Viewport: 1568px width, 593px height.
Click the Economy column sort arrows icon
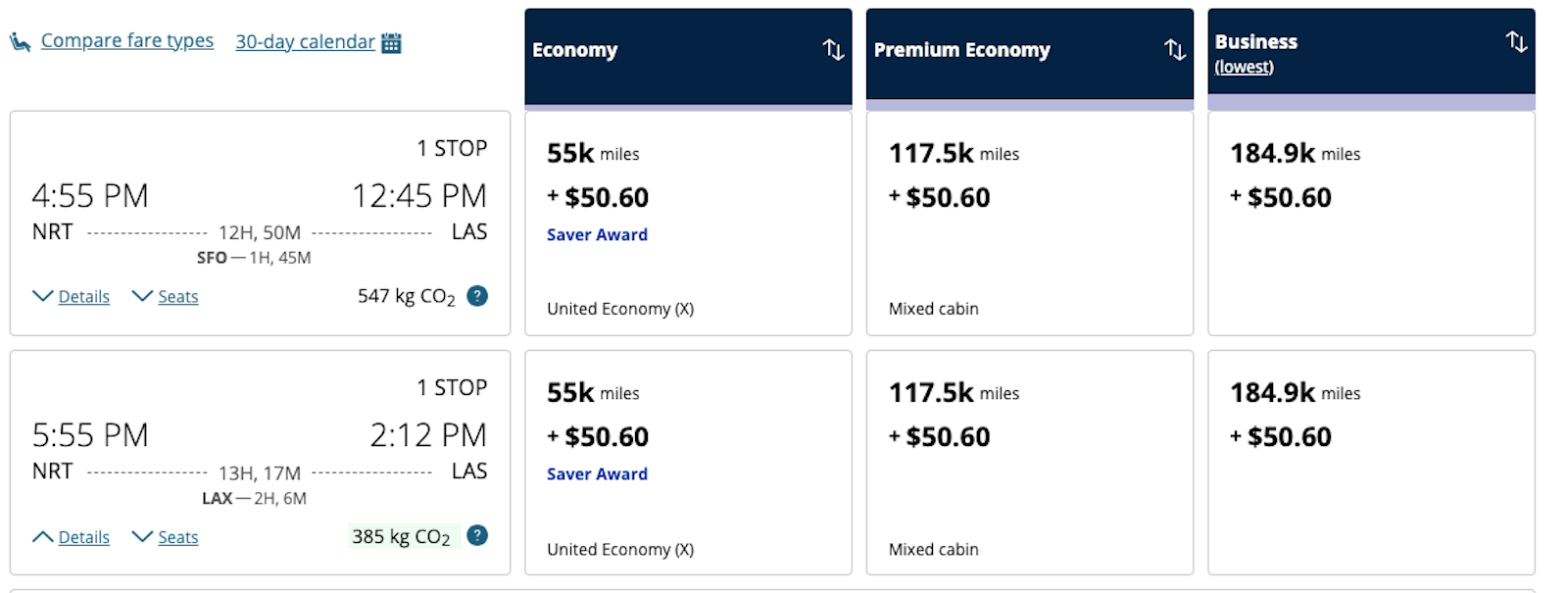pos(833,49)
